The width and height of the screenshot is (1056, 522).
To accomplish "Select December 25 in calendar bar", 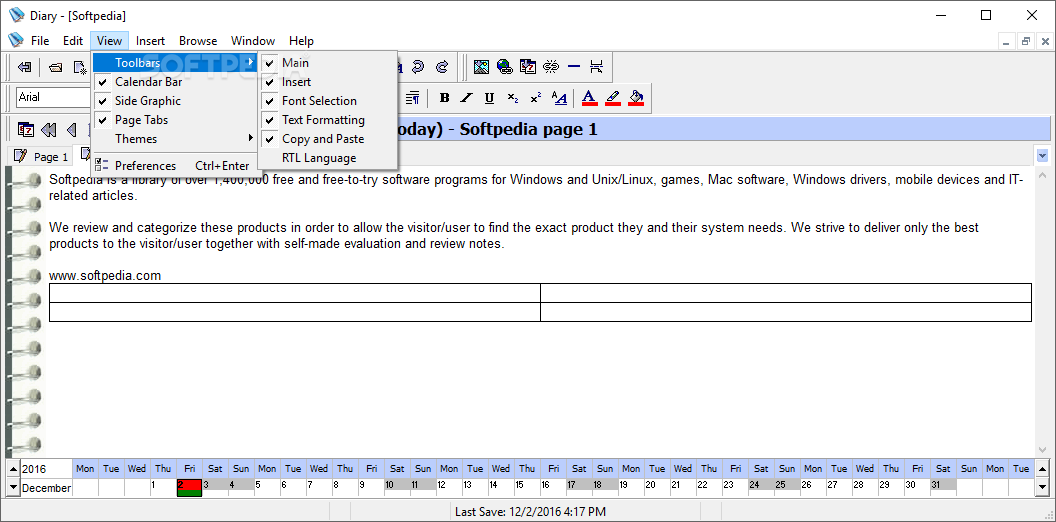I will point(787,488).
